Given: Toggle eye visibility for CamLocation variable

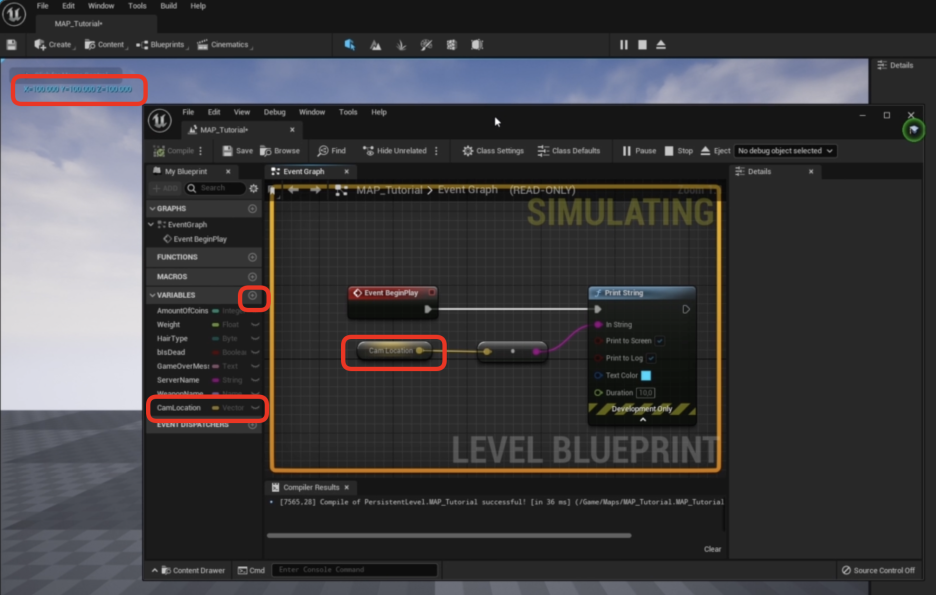Looking at the screenshot, I should 255,408.
